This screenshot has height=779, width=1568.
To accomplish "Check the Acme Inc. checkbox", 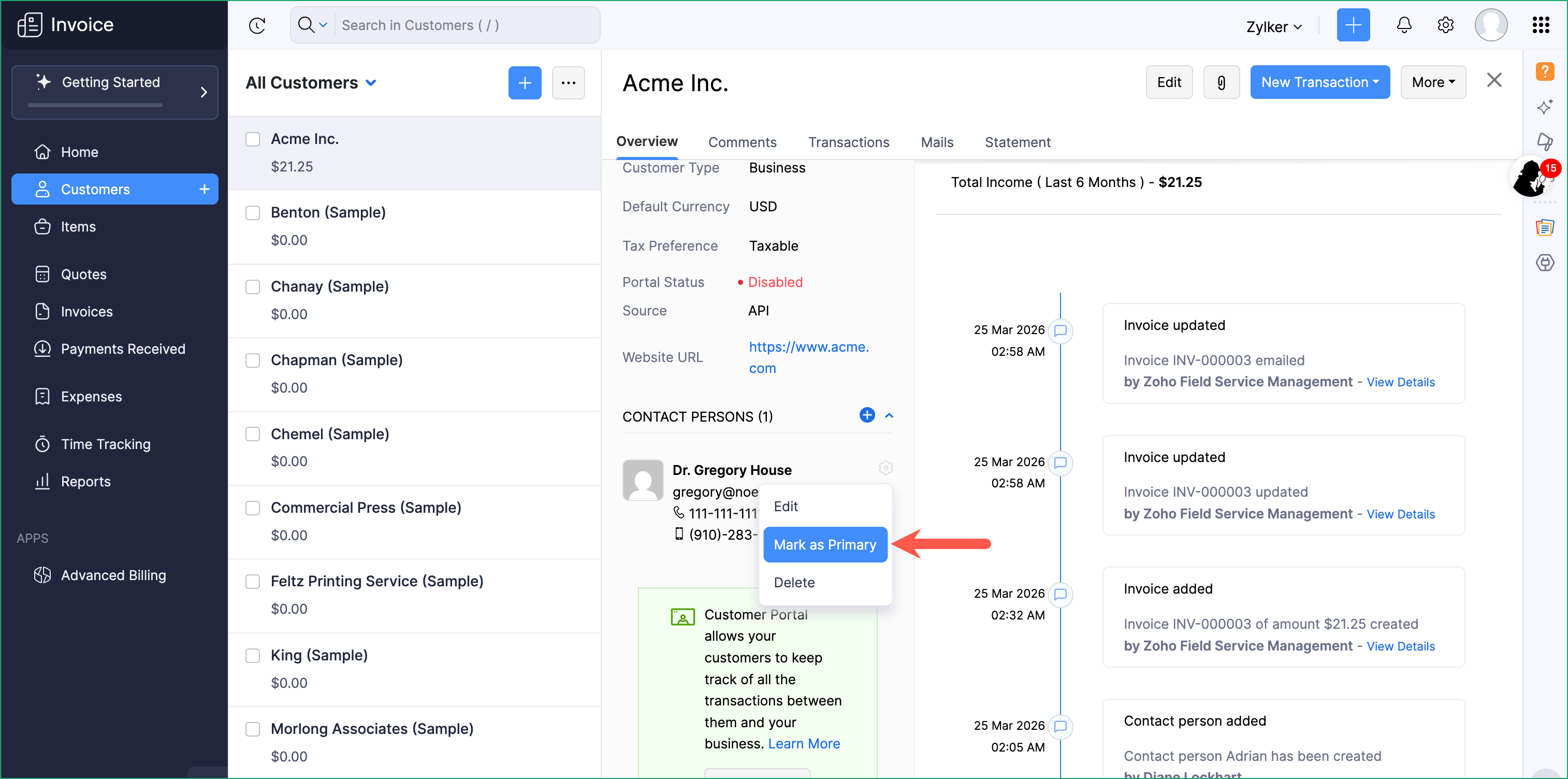I will [253, 139].
